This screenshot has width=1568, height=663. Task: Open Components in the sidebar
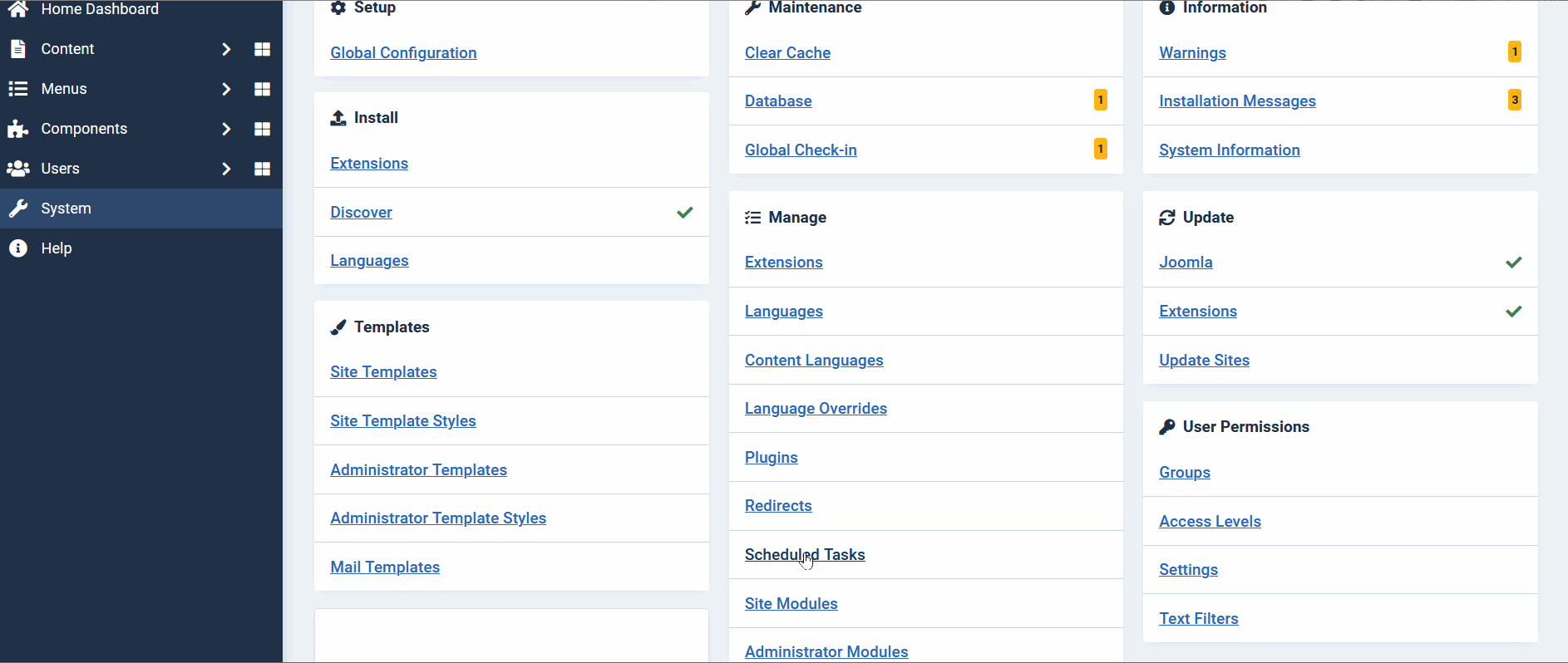[84, 129]
